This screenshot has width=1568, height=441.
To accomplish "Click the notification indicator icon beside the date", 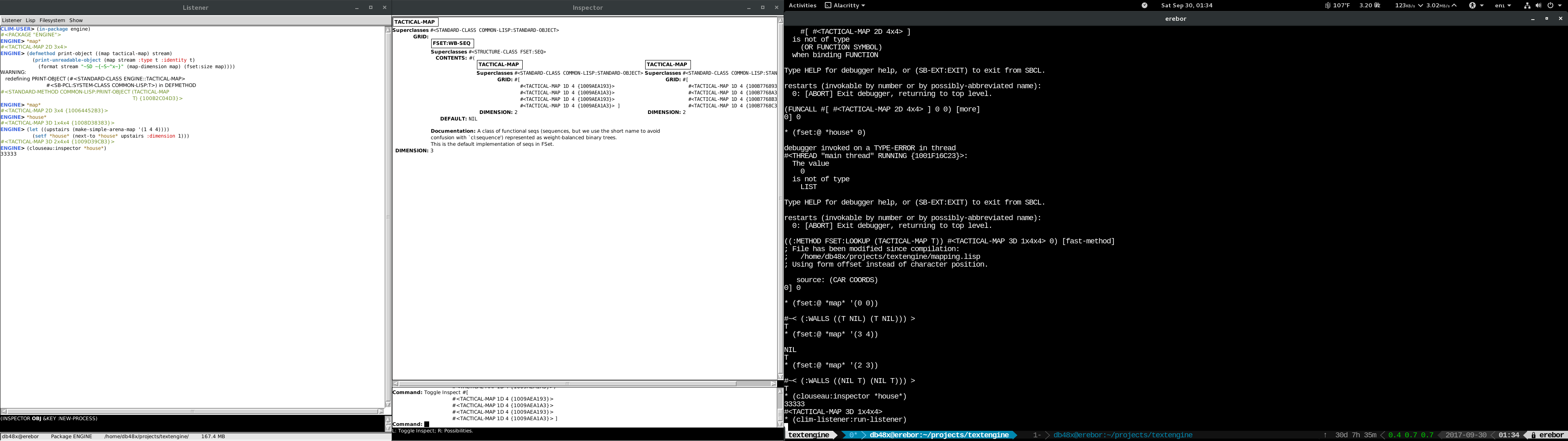I will [x=1144, y=5].
